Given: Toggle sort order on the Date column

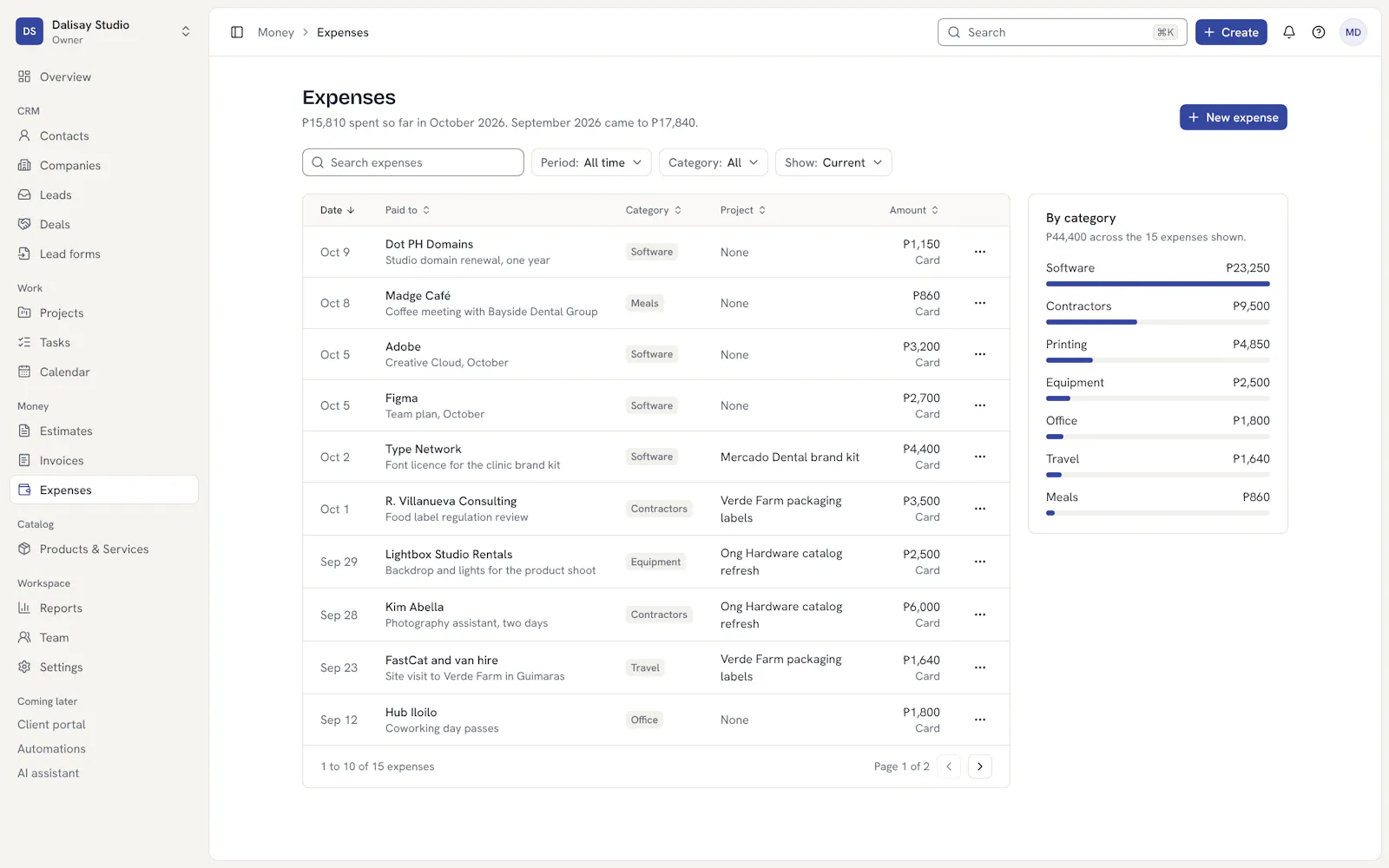Looking at the screenshot, I should pyautogui.click(x=338, y=210).
